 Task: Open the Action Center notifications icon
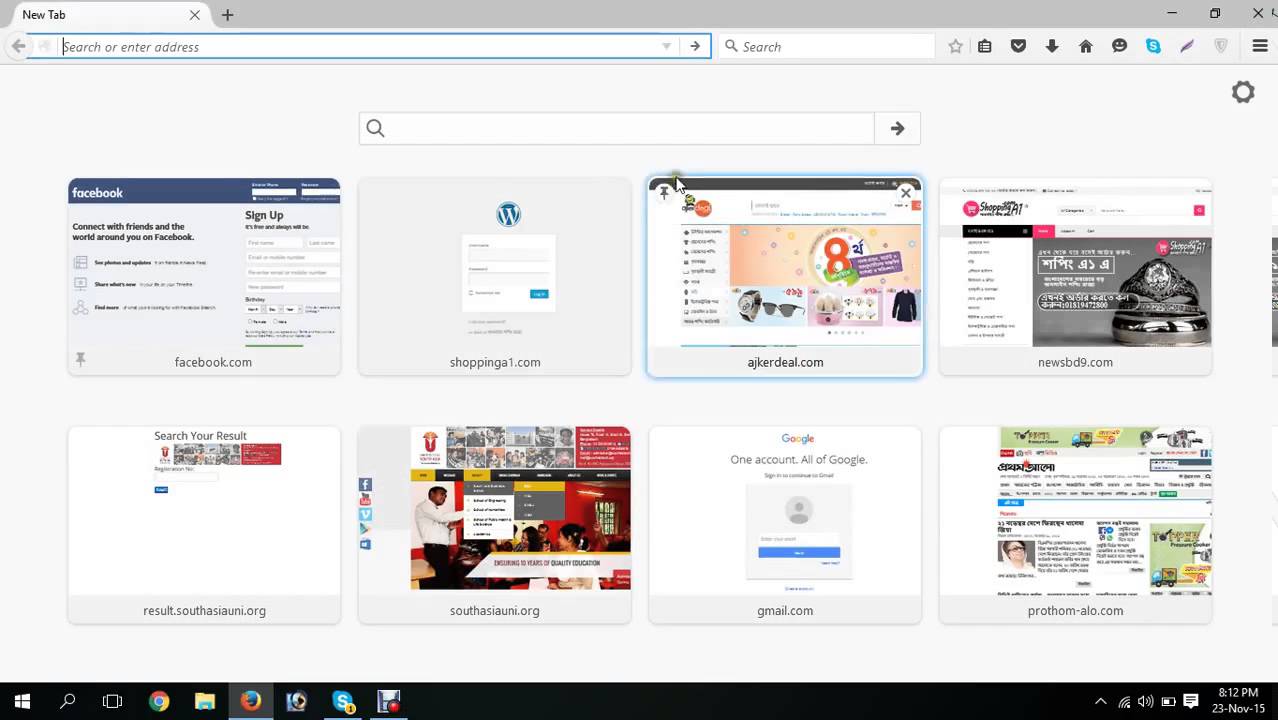coord(1191,701)
